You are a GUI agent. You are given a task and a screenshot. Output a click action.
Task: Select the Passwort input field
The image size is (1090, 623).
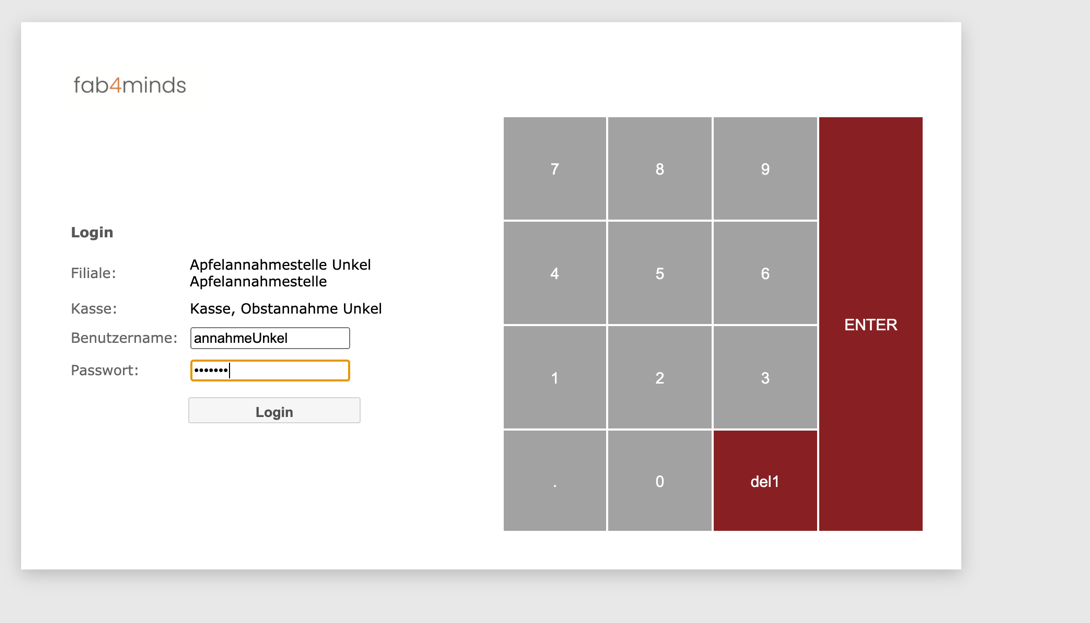click(x=269, y=370)
